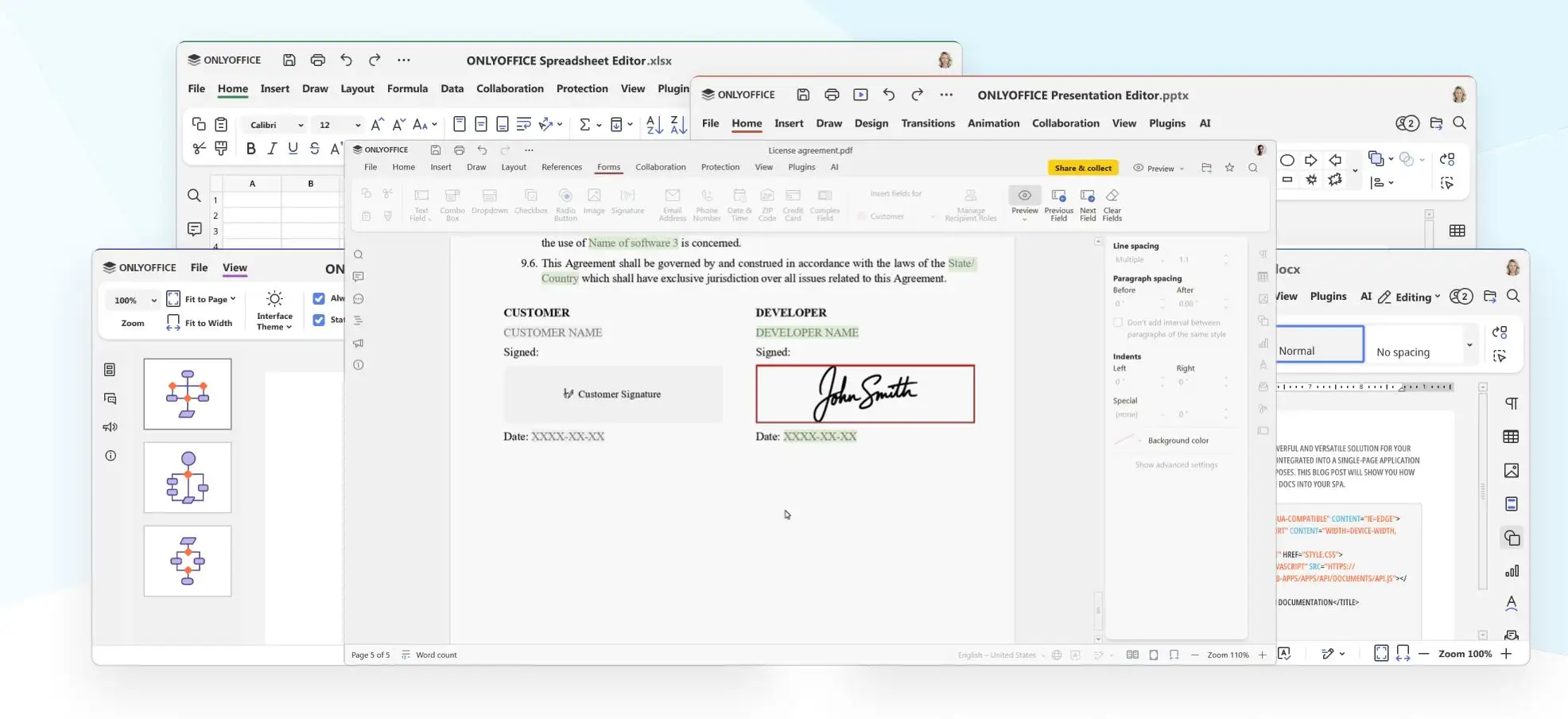Image resolution: width=1568 pixels, height=719 pixels.
Task: Click Show advanced settings link
Action: point(1176,464)
